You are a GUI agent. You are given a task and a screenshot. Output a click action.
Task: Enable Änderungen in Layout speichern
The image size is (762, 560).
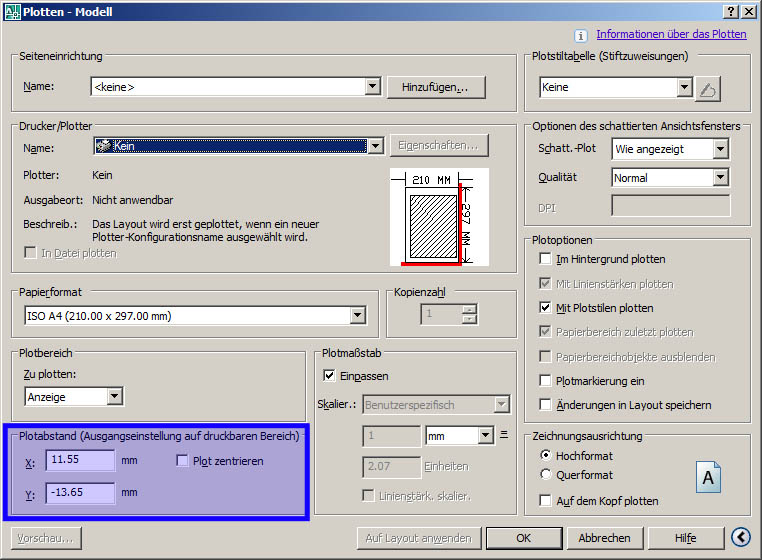coord(545,404)
